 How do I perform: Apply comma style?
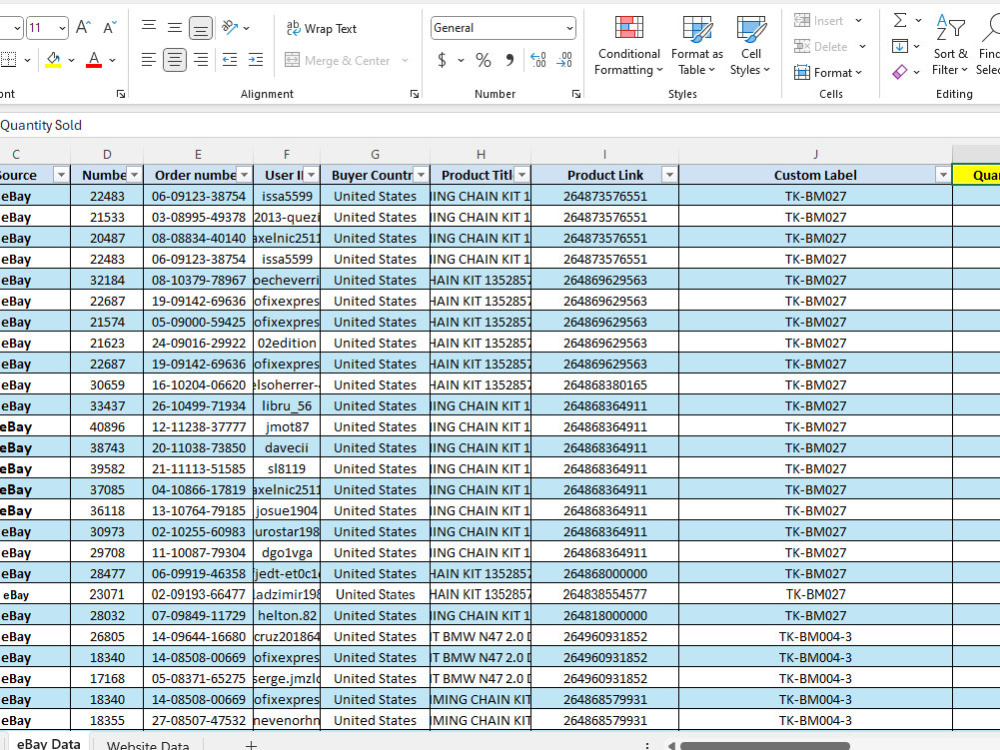510,61
